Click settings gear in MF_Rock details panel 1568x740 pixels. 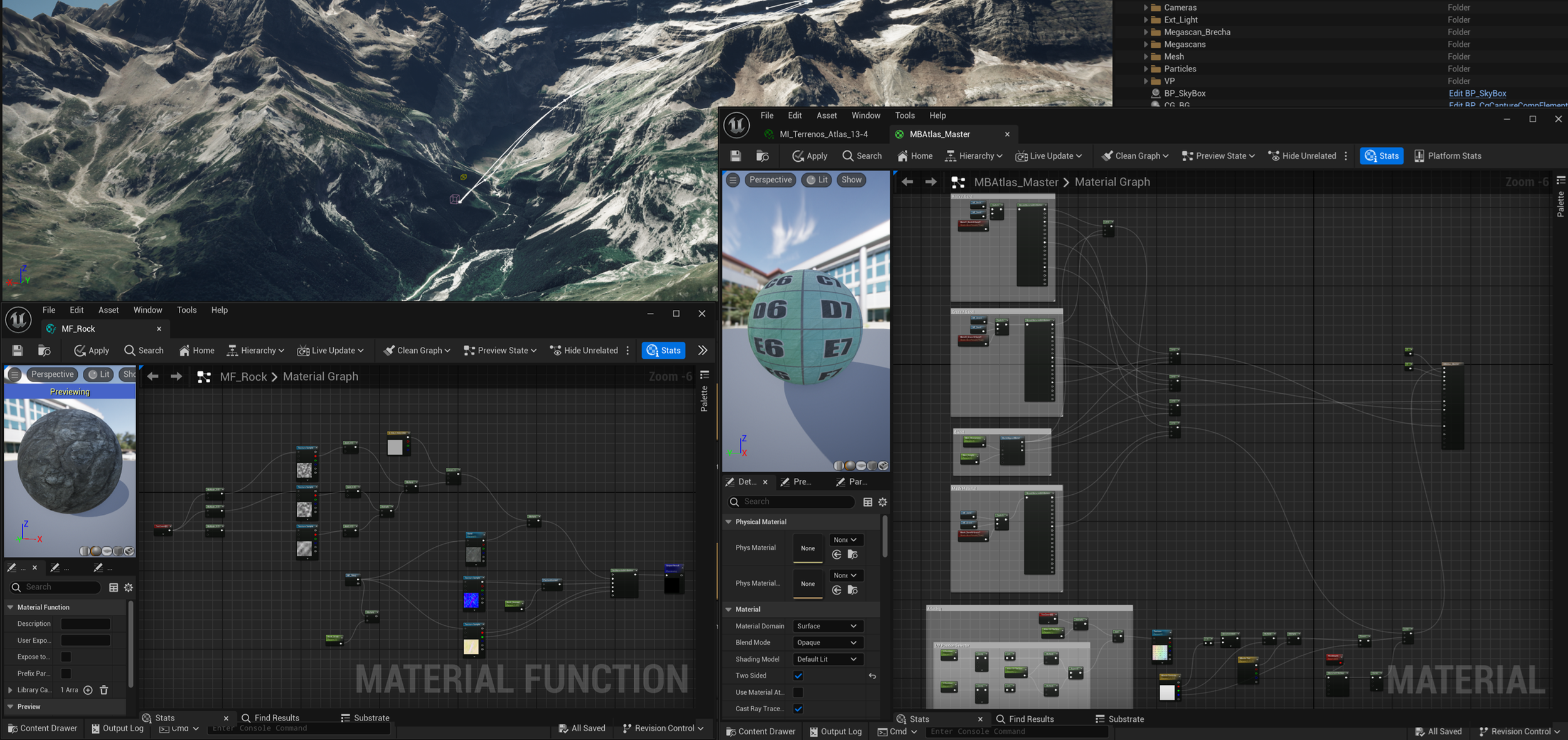pos(129,588)
